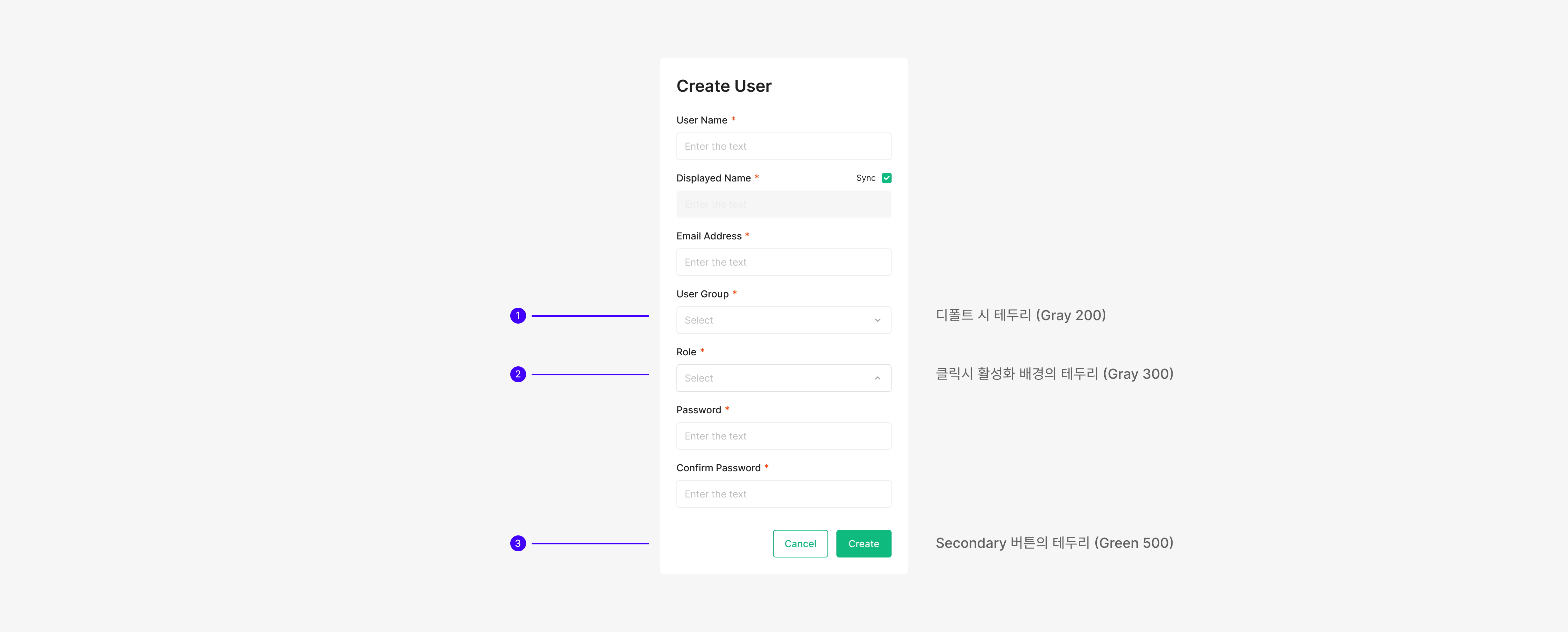
Task: Click annotation marker number 1
Action: pos(518,315)
